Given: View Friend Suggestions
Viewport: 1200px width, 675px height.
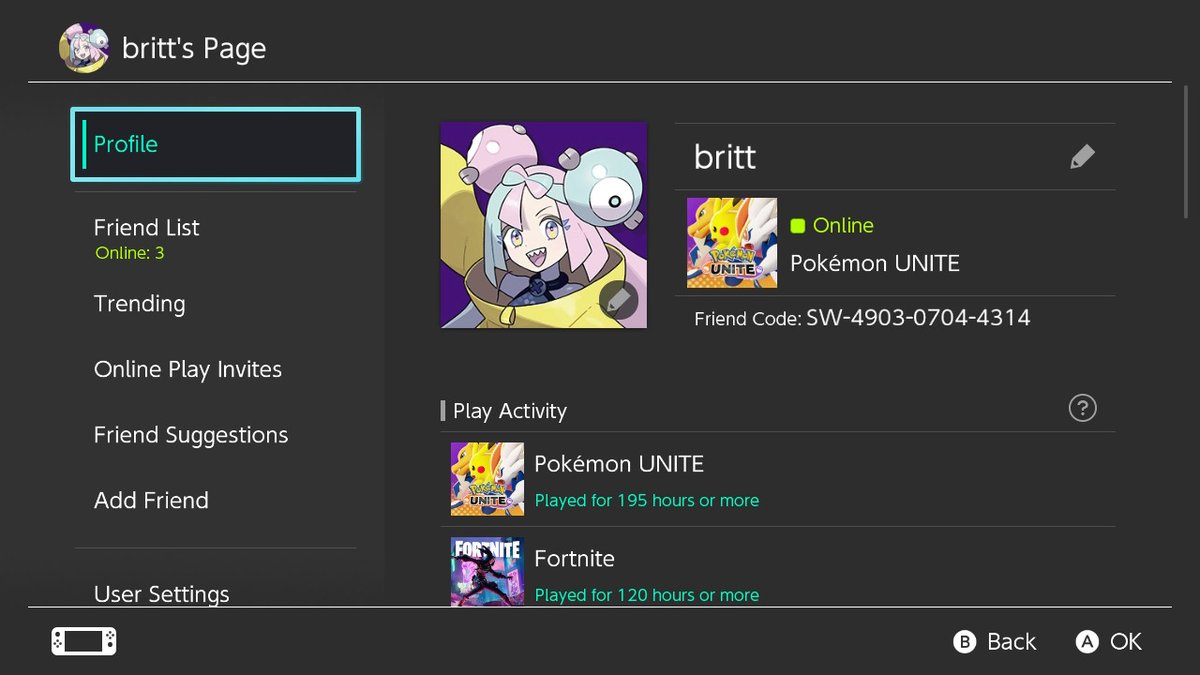Looking at the screenshot, I should tap(191, 435).
